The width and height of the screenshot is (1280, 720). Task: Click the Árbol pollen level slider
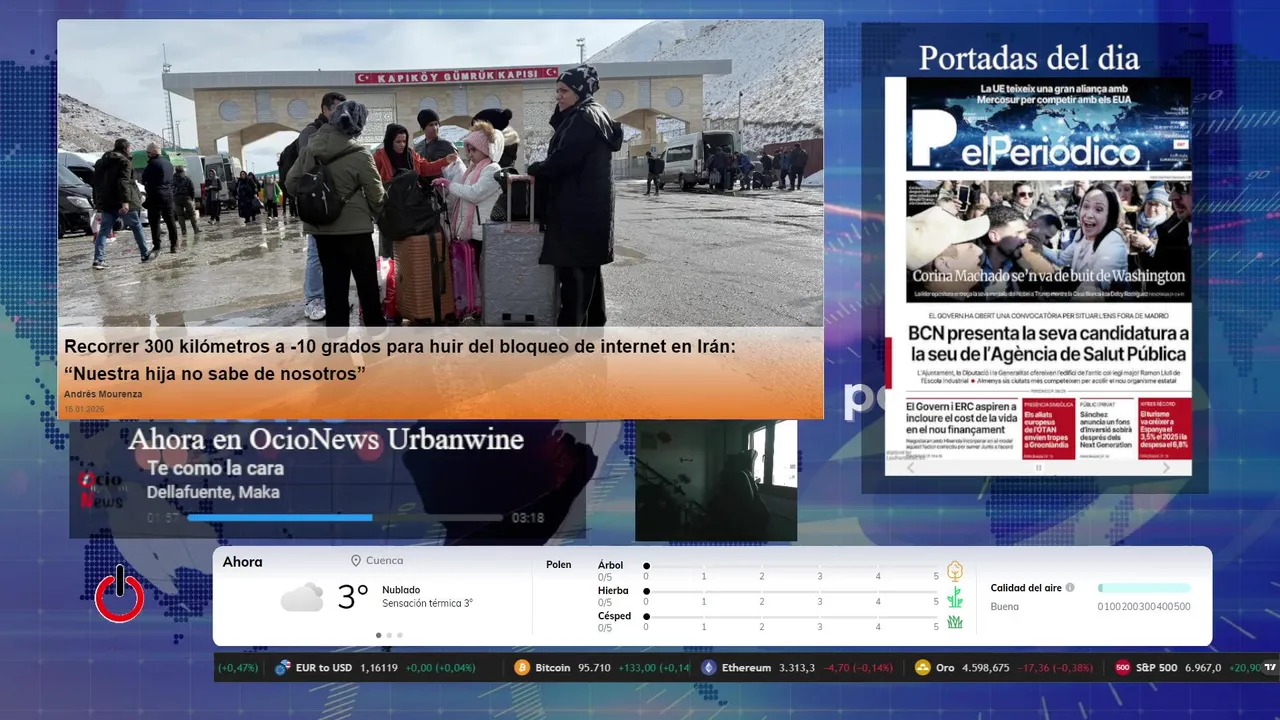click(x=791, y=566)
